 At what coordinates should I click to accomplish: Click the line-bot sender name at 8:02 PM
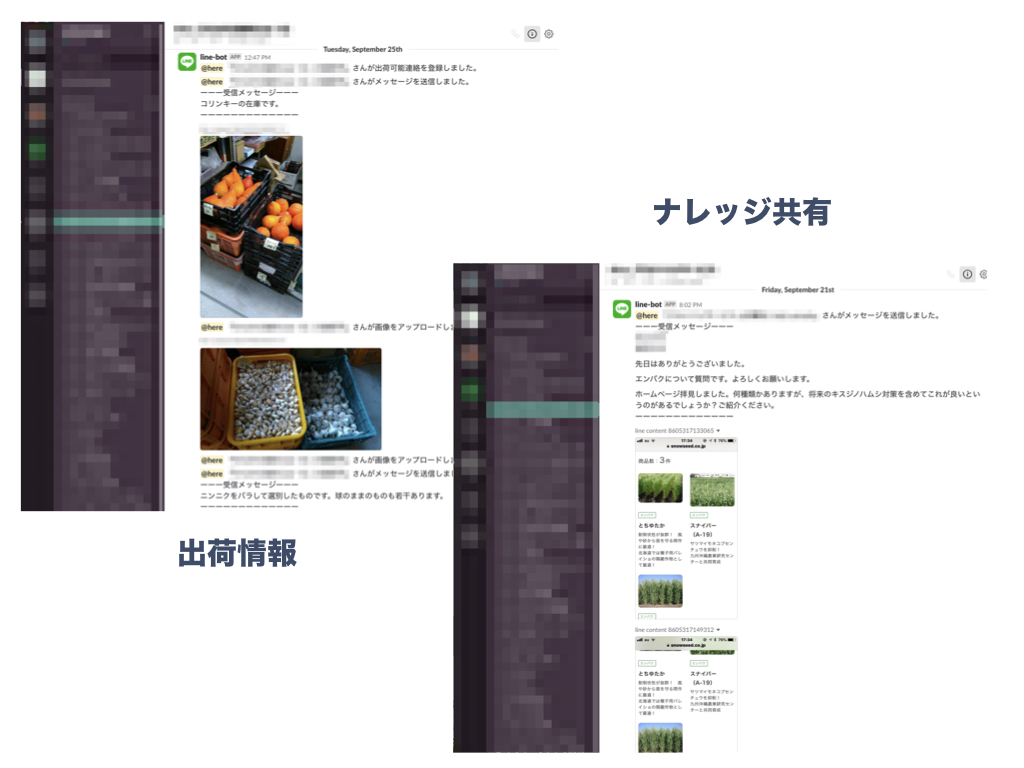pos(648,304)
